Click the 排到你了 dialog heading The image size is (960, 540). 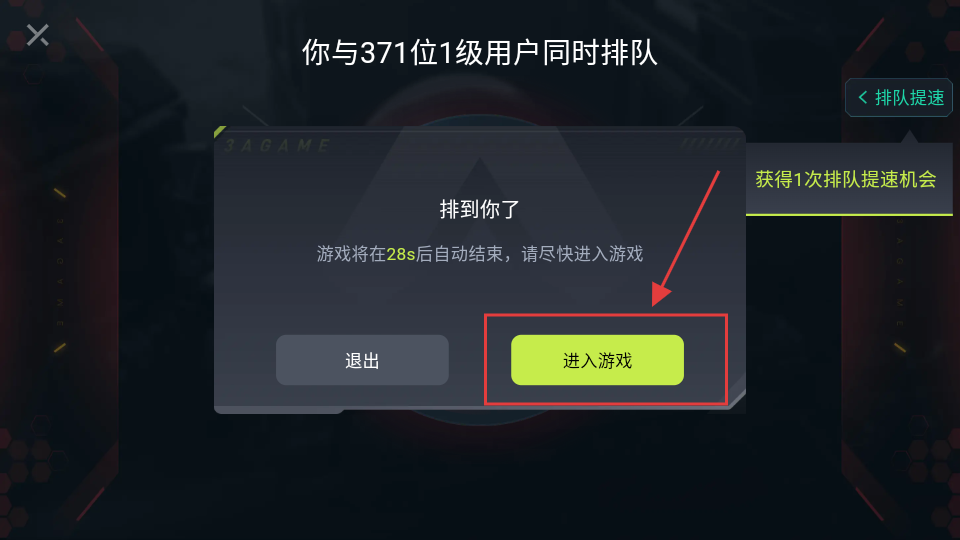tap(479, 209)
